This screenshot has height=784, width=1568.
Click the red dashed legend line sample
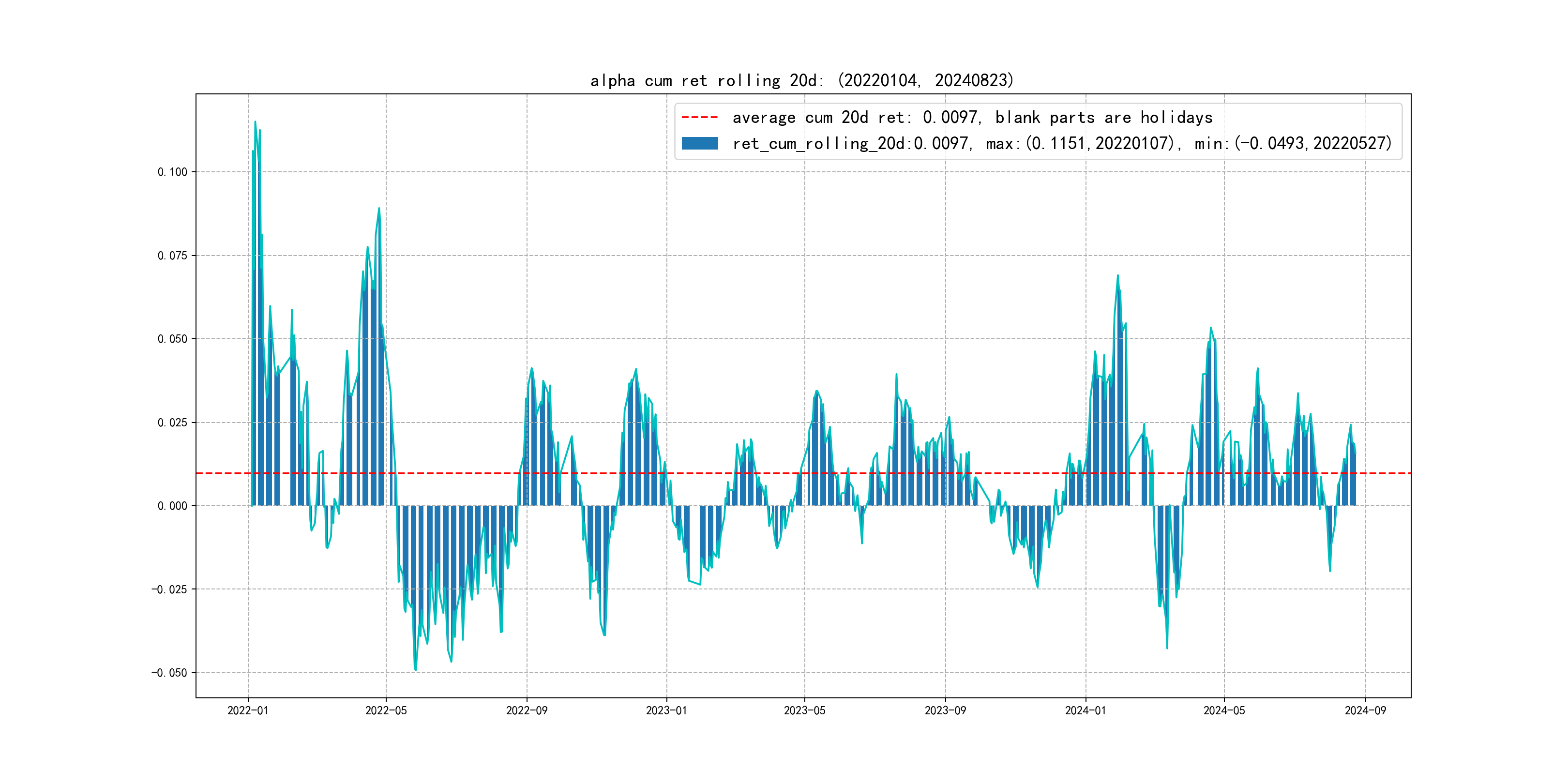pos(699,117)
